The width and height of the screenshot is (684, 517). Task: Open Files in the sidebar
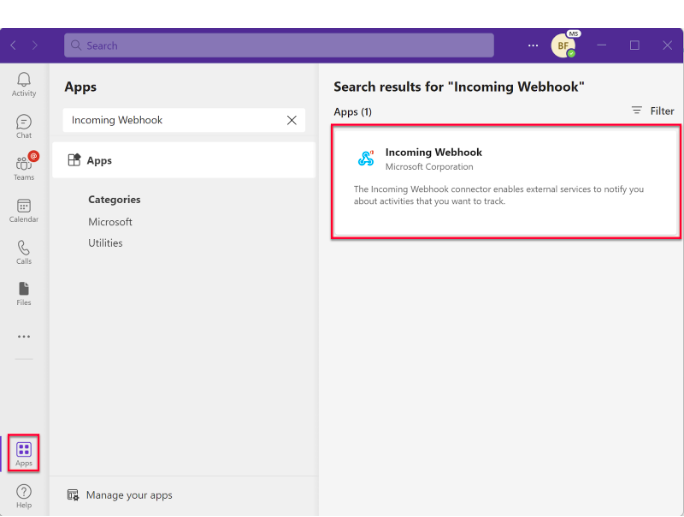[24, 293]
